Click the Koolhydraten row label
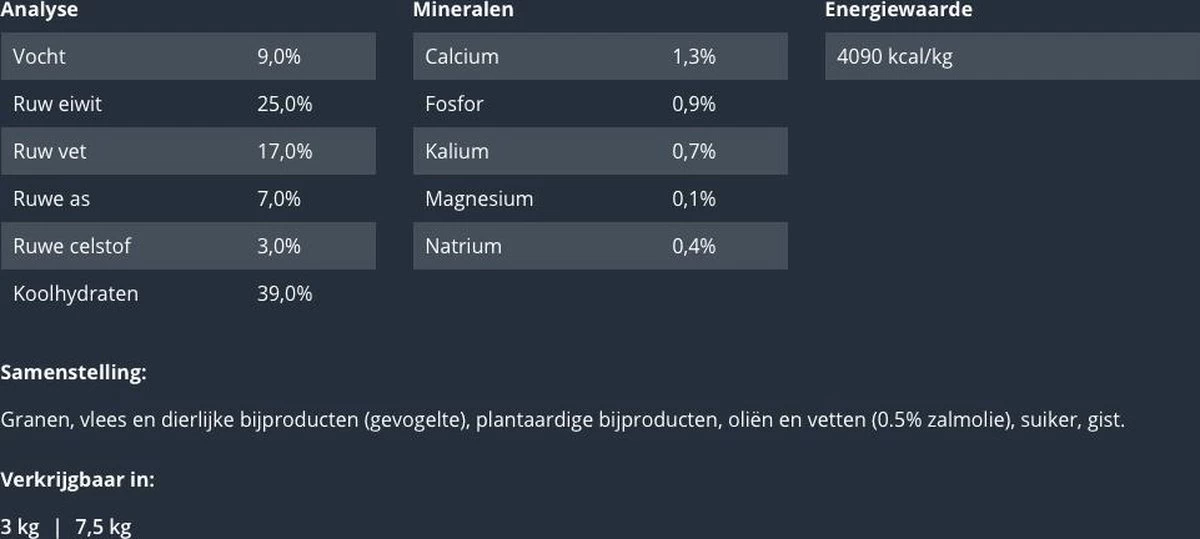The width and height of the screenshot is (1200, 539). click(75, 294)
